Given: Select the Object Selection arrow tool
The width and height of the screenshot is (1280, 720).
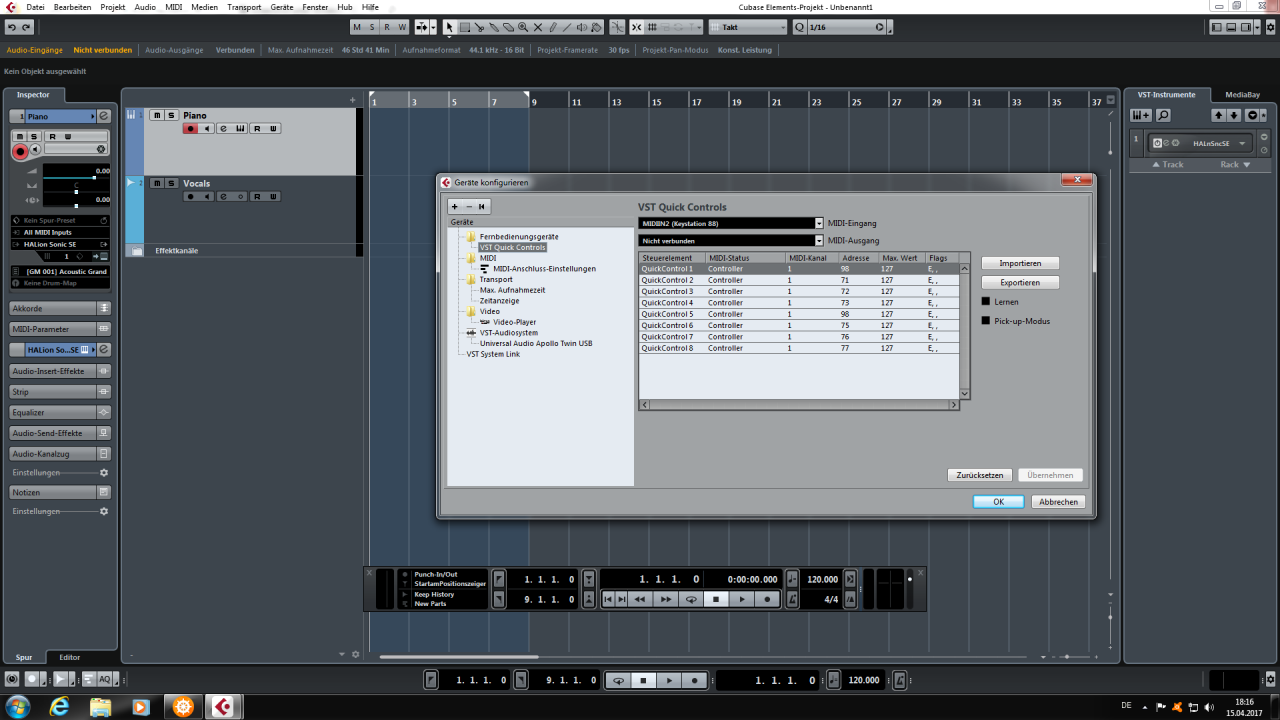Looking at the screenshot, I should (x=450, y=27).
